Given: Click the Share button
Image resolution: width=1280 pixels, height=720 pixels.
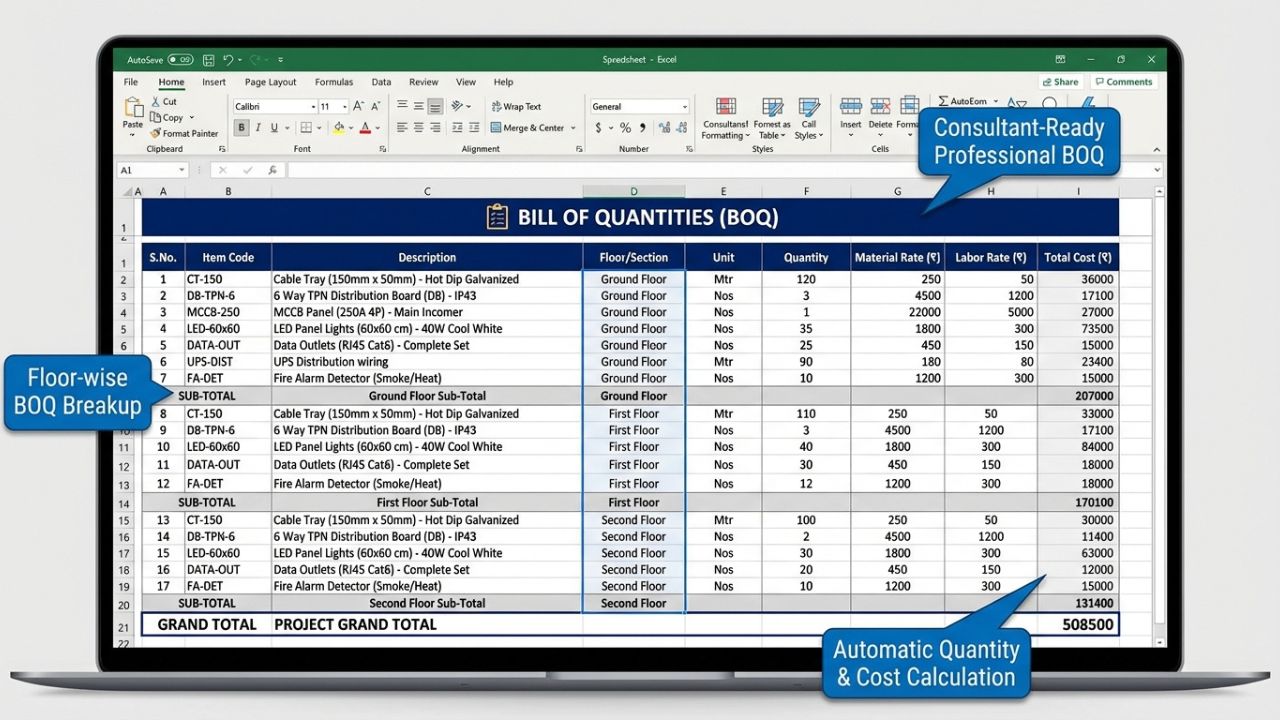Looking at the screenshot, I should [x=1060, y=81].
